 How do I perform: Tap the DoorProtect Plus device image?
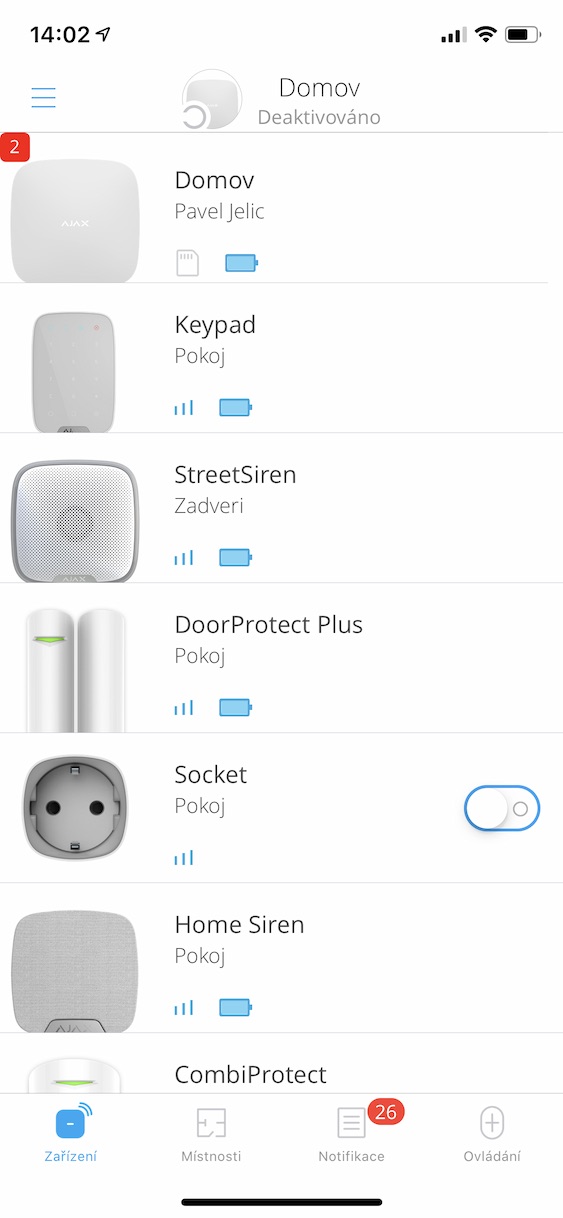[75, 670]
